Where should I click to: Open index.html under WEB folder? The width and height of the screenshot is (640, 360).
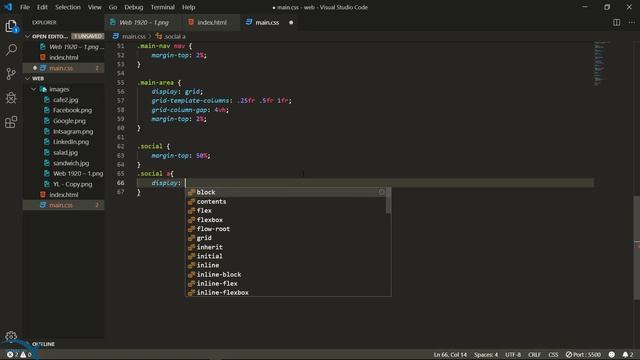click(63, 195)
